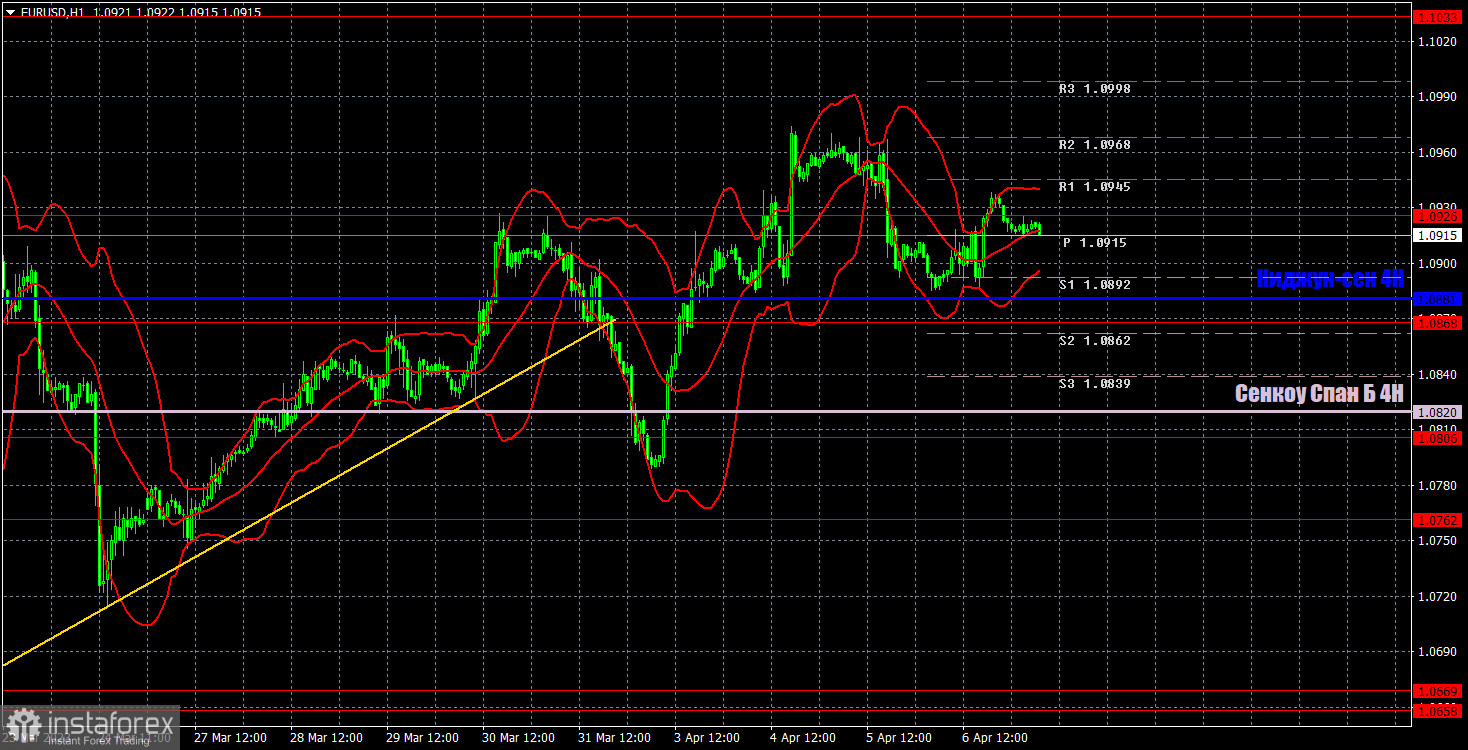Select the R3 1.0998 pivot label

pyautogui.click(x=1095, y=89)
